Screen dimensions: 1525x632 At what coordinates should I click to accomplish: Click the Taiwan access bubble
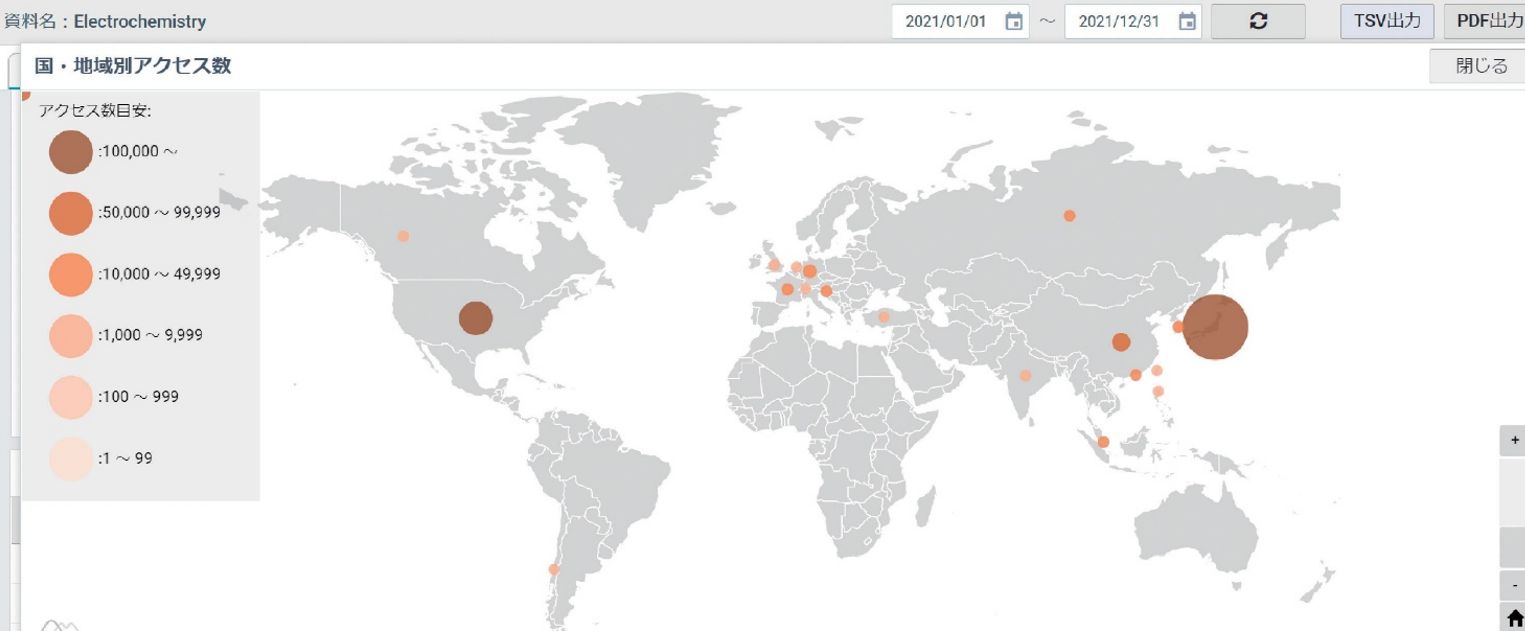tap(1157, 370)
